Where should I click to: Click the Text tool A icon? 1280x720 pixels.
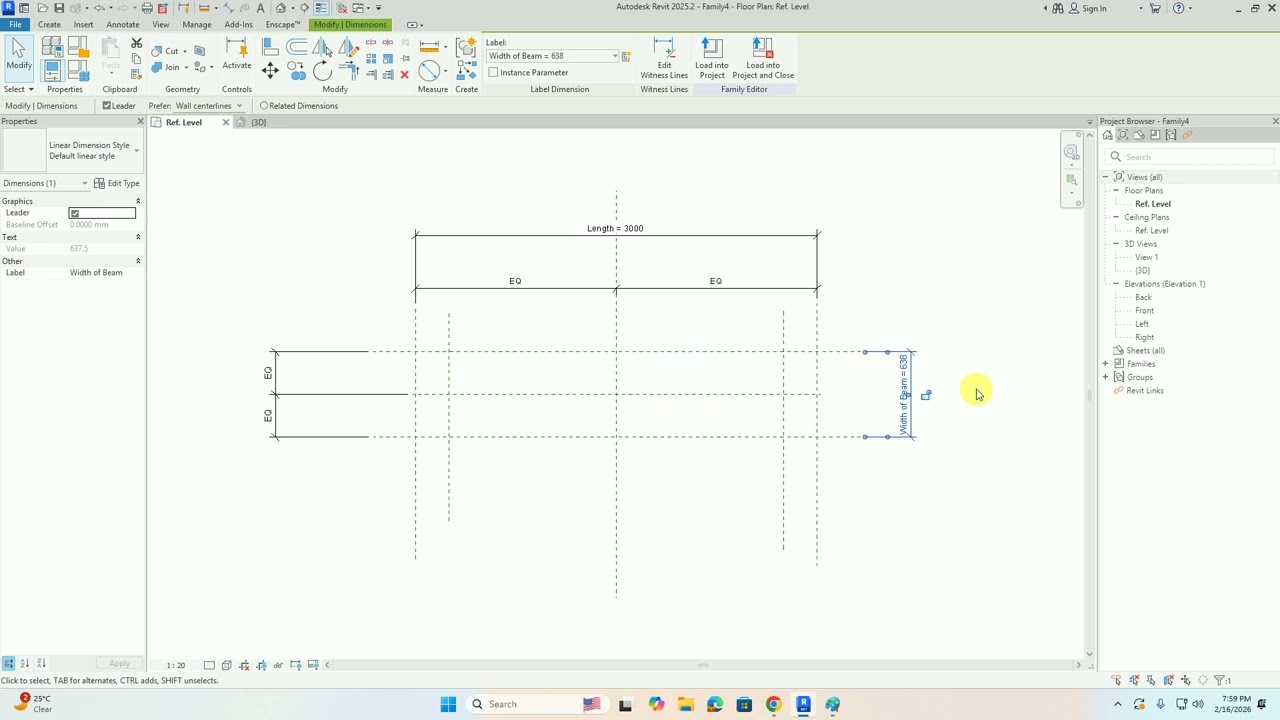point(260,8)
